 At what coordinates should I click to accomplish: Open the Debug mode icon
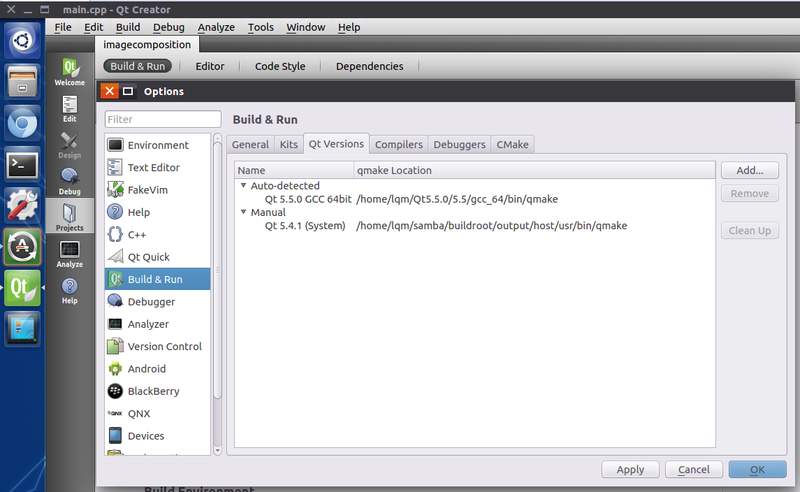coord(70,180)
